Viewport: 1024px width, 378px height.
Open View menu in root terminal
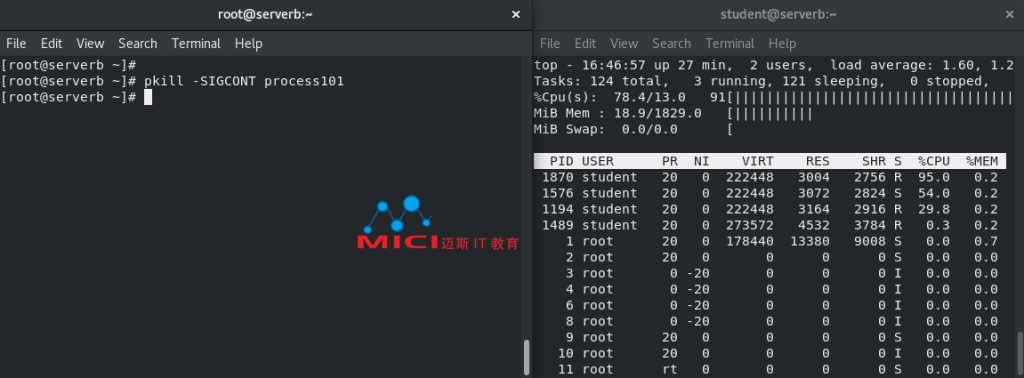[90, 44]
